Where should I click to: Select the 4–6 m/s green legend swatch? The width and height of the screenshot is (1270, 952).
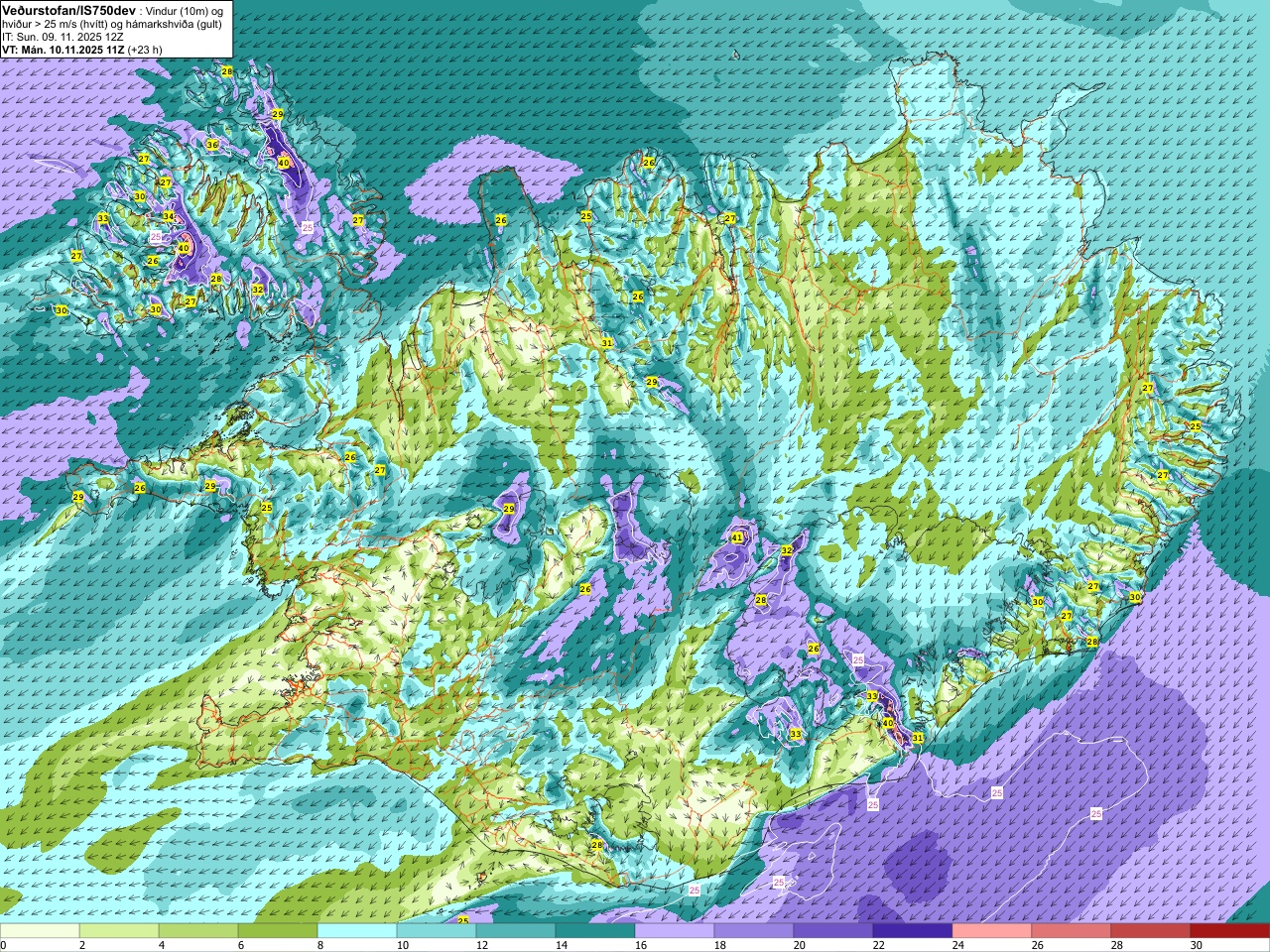198,931
